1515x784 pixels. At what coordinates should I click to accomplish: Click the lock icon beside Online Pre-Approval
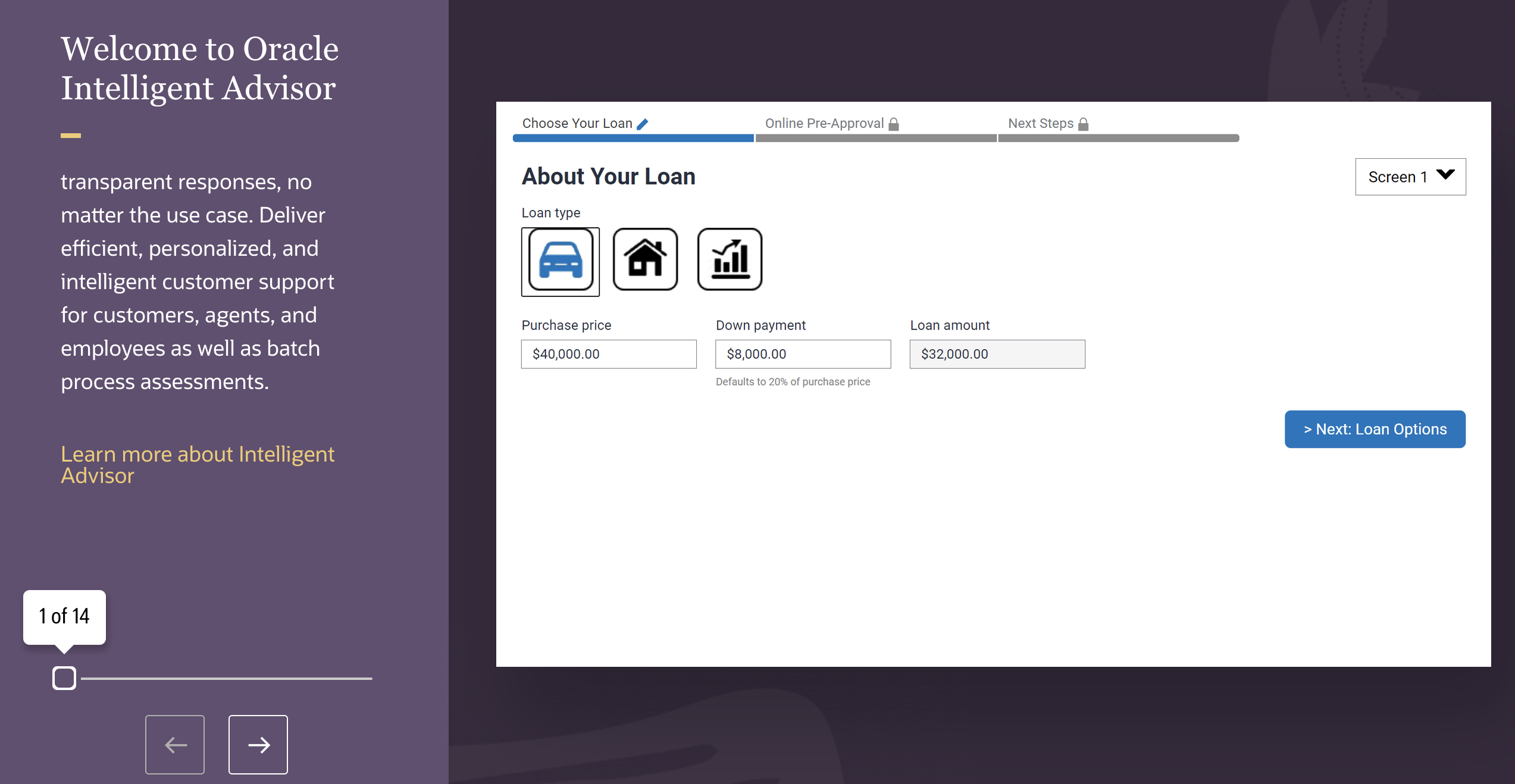coord(894,123)
